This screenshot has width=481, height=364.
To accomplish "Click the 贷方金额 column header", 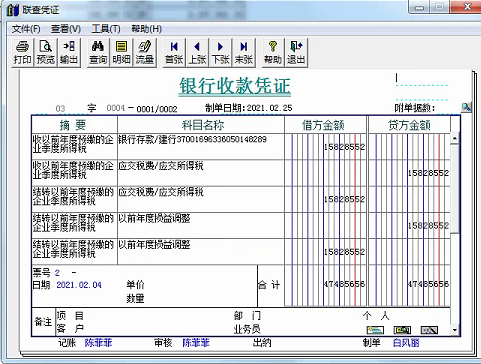I will pos(409,125).
